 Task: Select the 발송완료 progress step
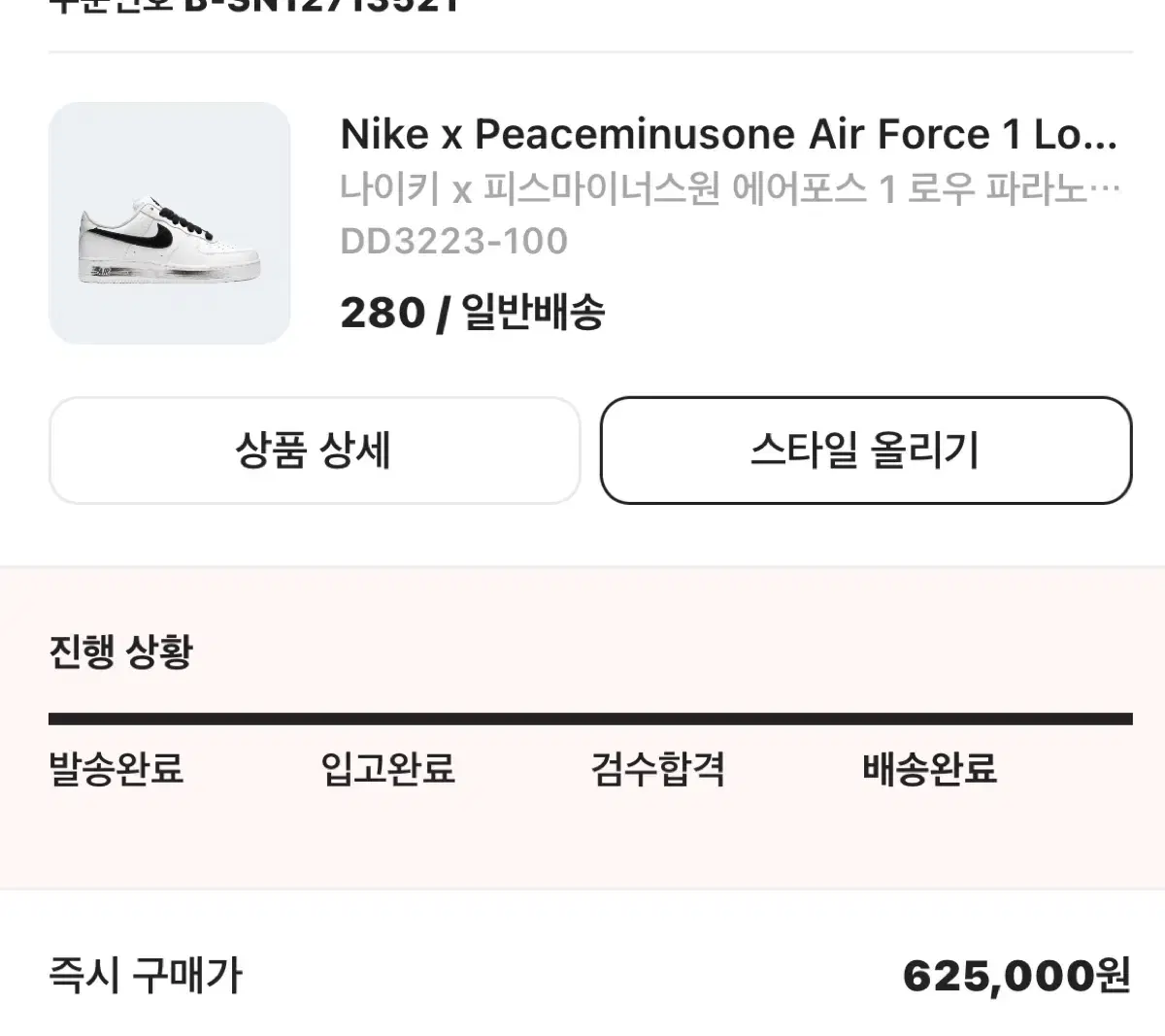pyautogui.click(x=116, y=769)
